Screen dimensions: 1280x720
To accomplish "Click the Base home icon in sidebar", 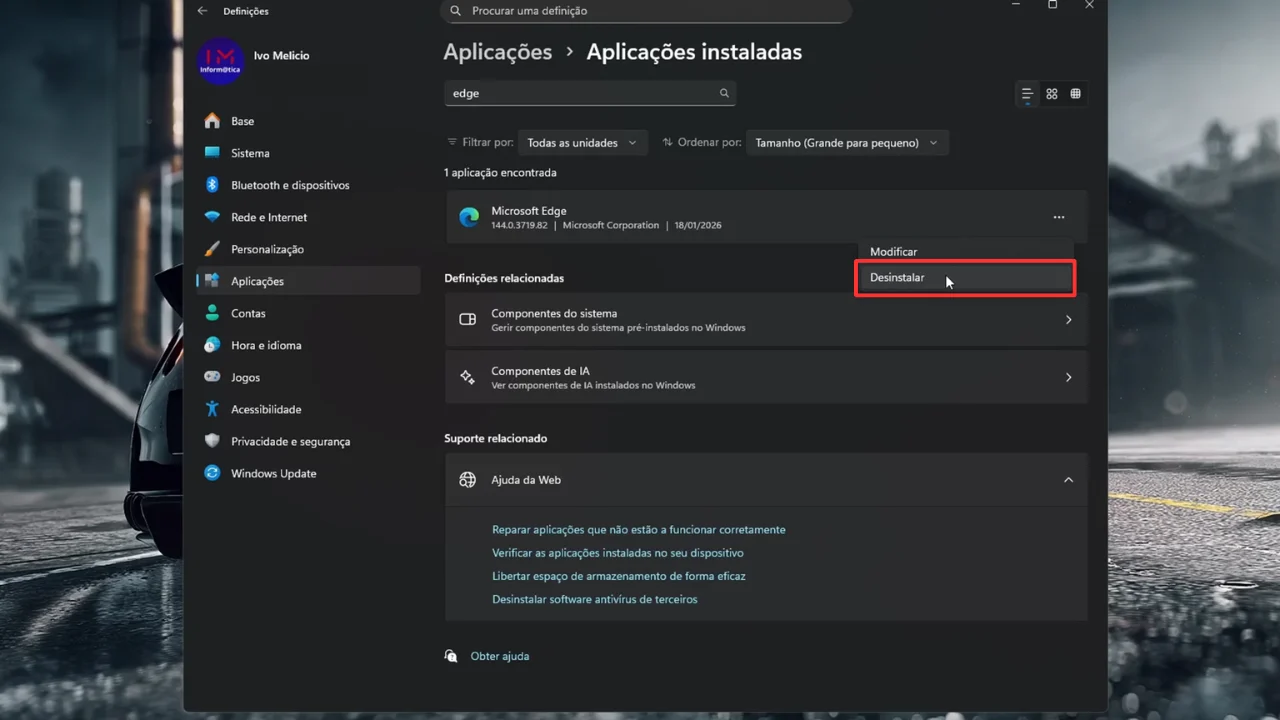I will coord(212,121).
